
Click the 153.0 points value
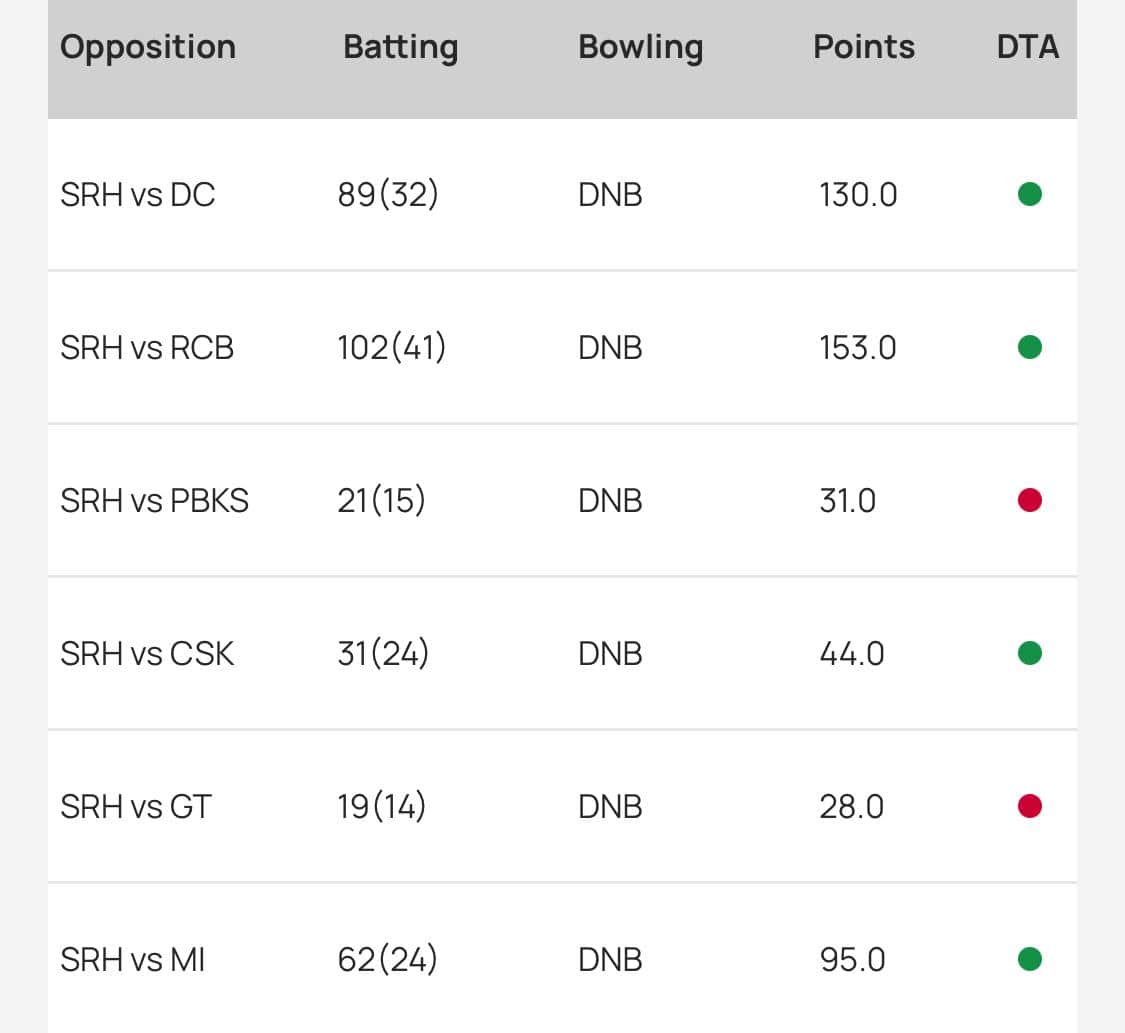[x=857, y=348]
